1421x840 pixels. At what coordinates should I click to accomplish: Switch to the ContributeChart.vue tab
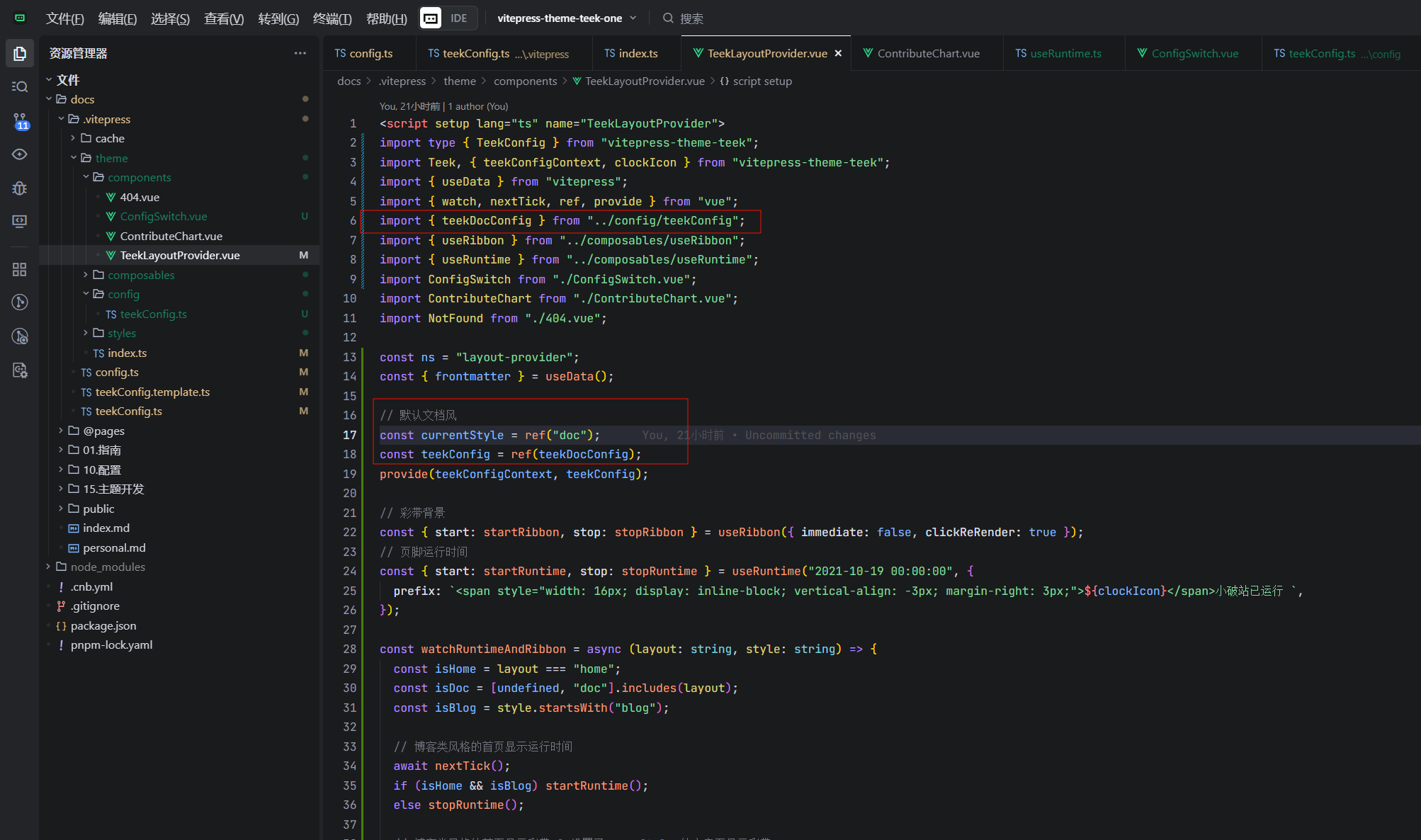coord(928,53)
